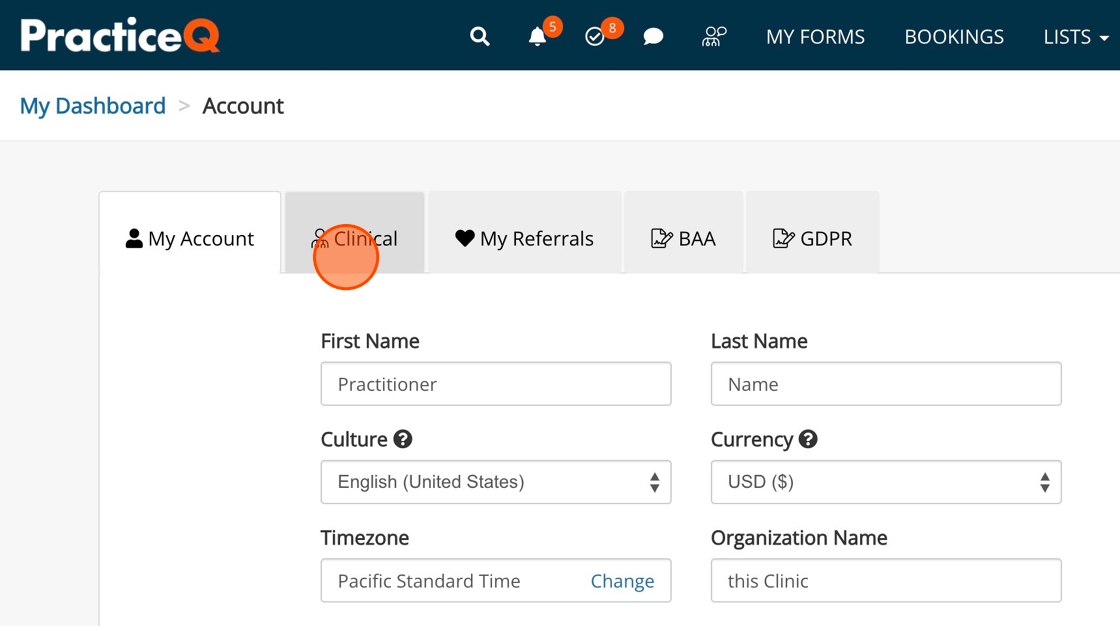Expand the Currency USD dropdown

pyautogui.click(x=886, y=483)
